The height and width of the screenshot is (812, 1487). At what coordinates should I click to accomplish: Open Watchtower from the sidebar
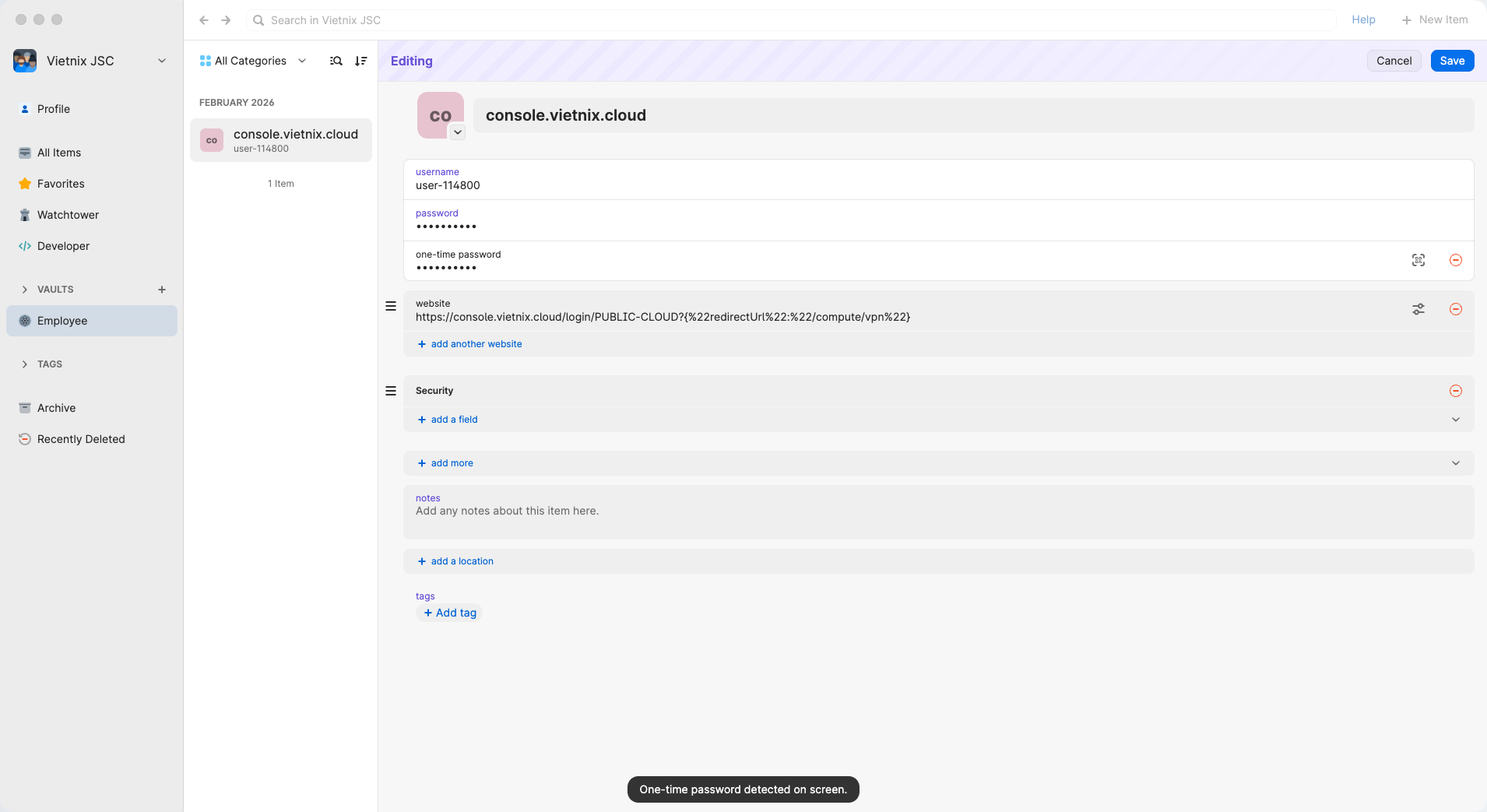(x=68, y=215)
